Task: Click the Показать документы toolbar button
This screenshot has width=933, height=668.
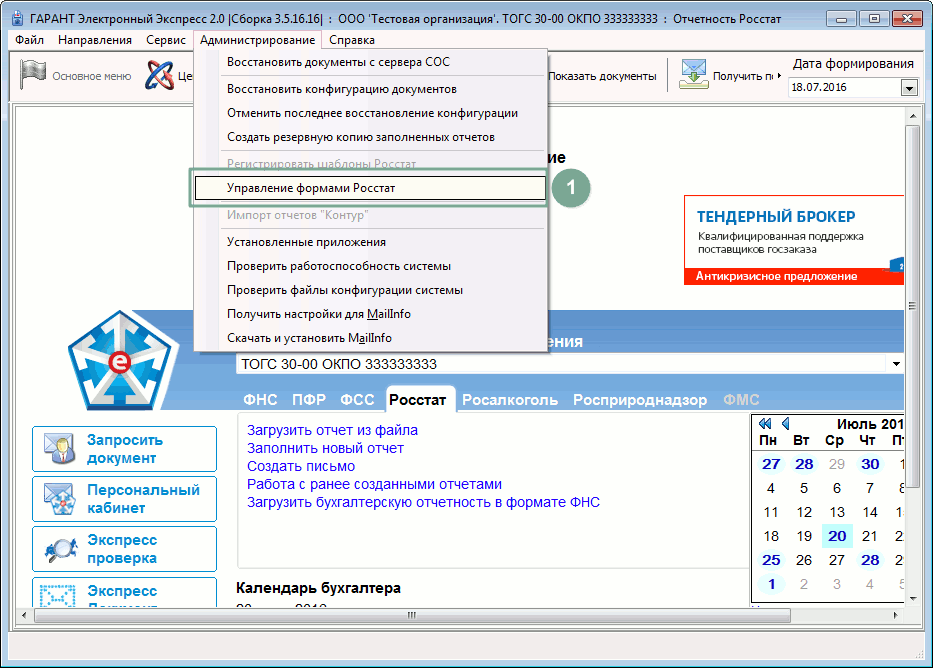Action: point(602,76)
